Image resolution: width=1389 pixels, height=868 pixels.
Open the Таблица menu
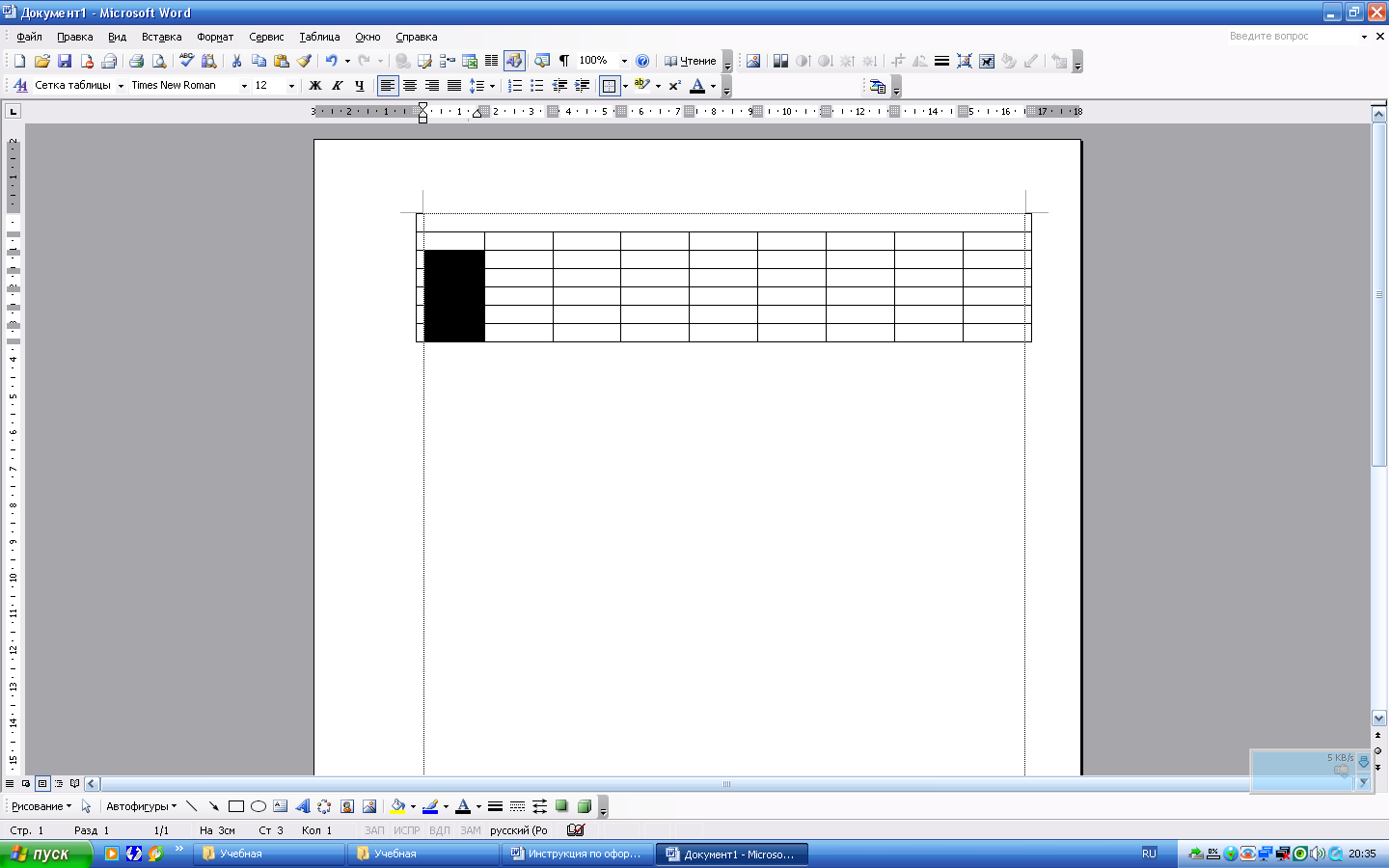[x=319, y=37]
